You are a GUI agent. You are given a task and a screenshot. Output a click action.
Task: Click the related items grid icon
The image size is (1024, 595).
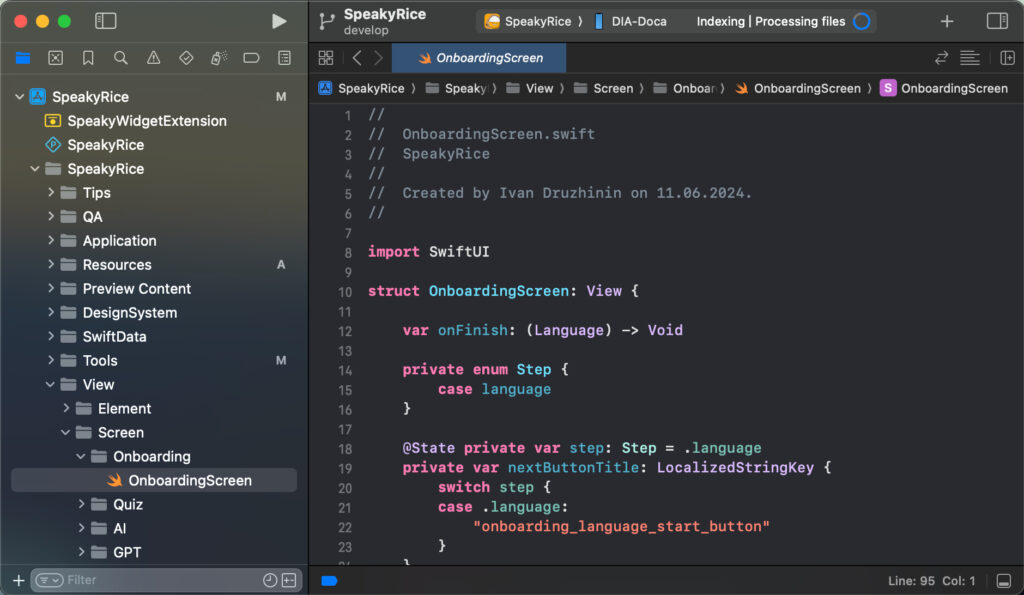[326, 58]
